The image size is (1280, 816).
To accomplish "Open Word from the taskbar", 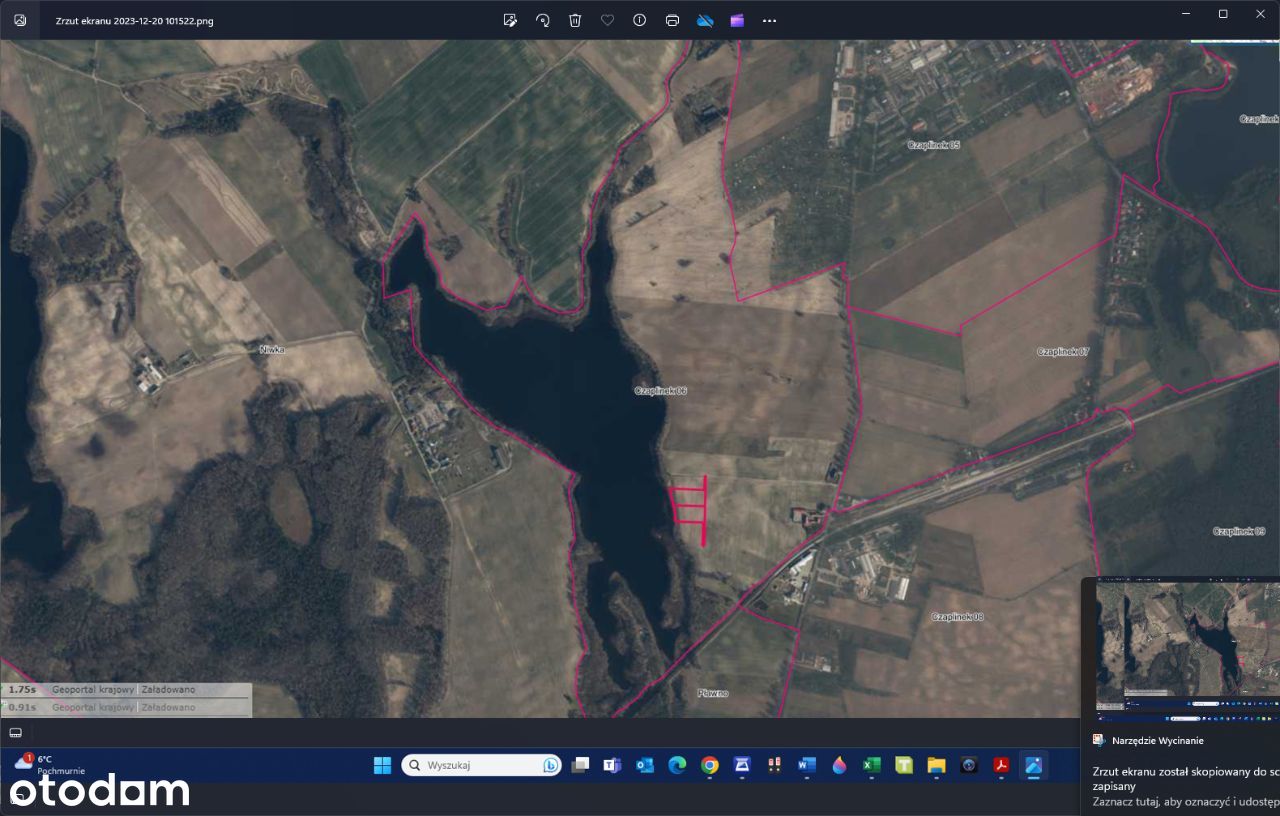I will [x=806, y=765].
